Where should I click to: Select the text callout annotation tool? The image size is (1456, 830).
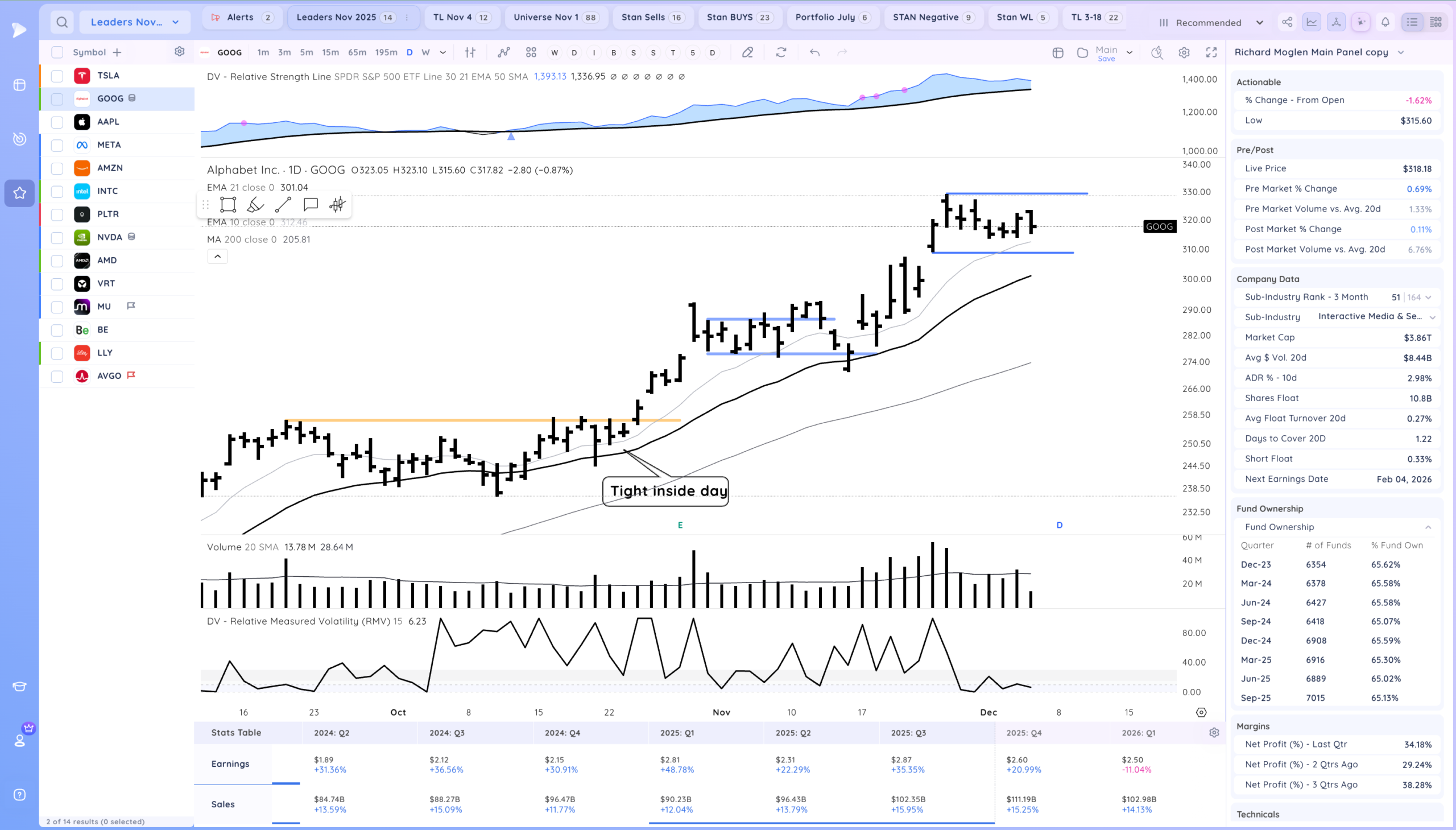(311, 205)
